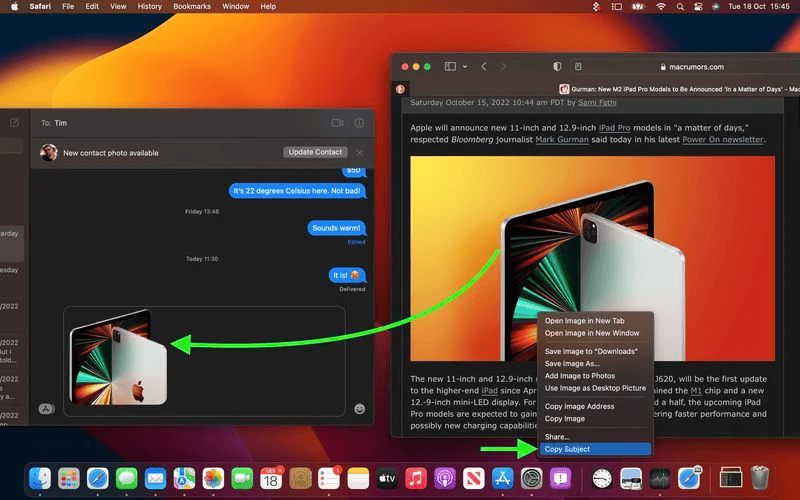
Task: Open conversation details info icon
Action: coord(359,122)
